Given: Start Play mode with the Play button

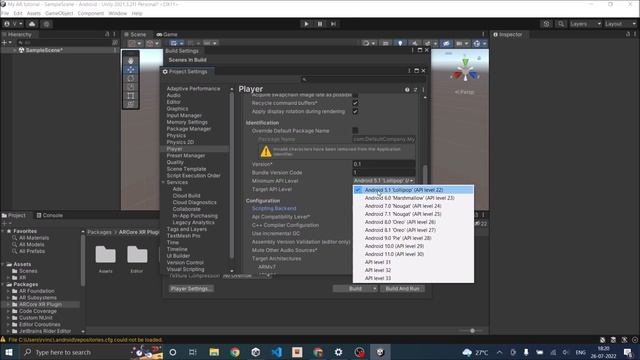Looking at the screenshot, I should [306, 24].
